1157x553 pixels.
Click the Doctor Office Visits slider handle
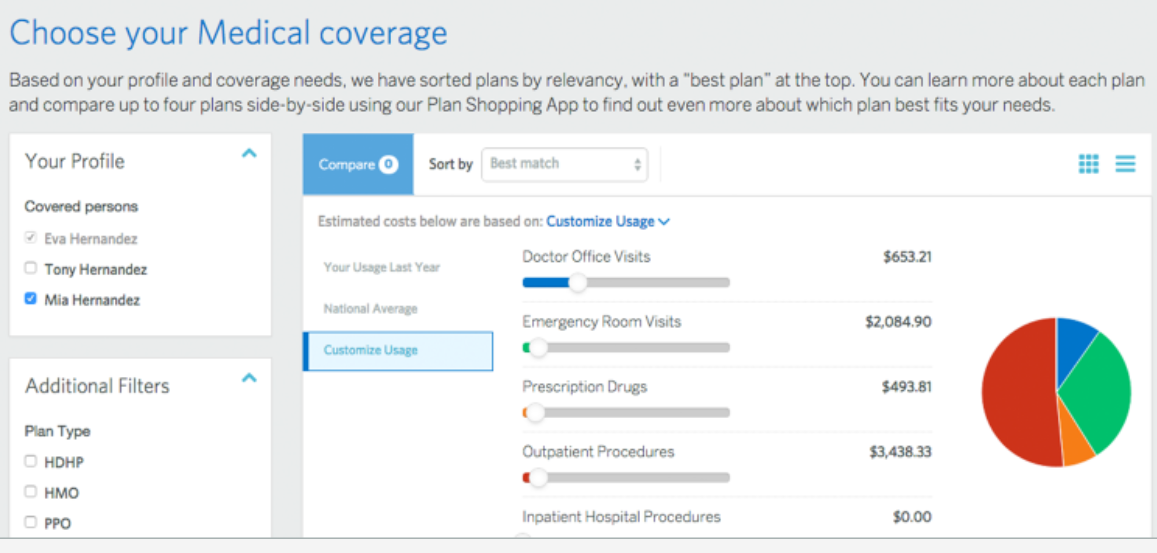click(x=578, y=283)
